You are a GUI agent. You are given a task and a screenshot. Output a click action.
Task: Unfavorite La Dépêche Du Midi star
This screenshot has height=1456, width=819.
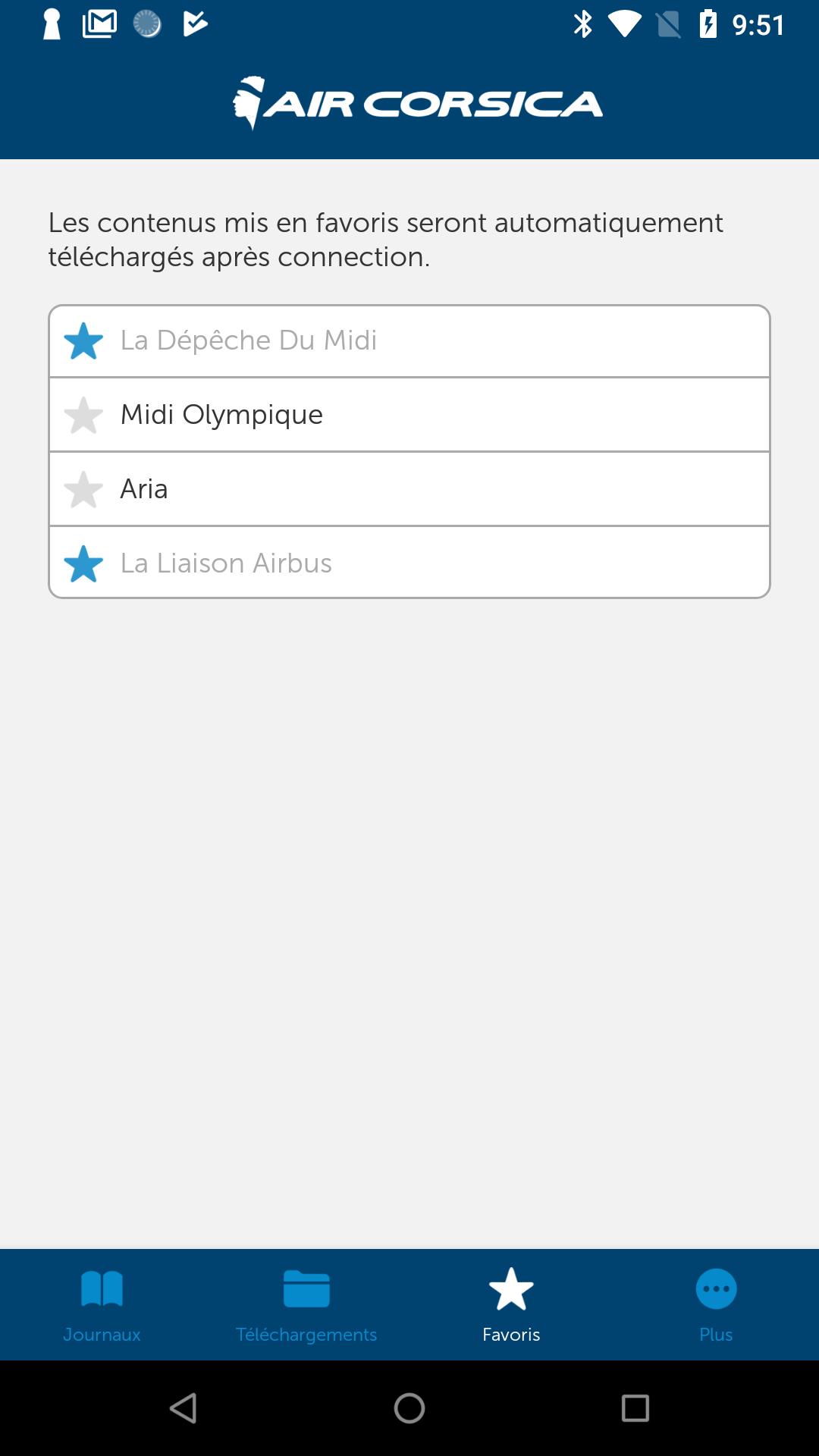pyautogui.click(x=83, y=341)
